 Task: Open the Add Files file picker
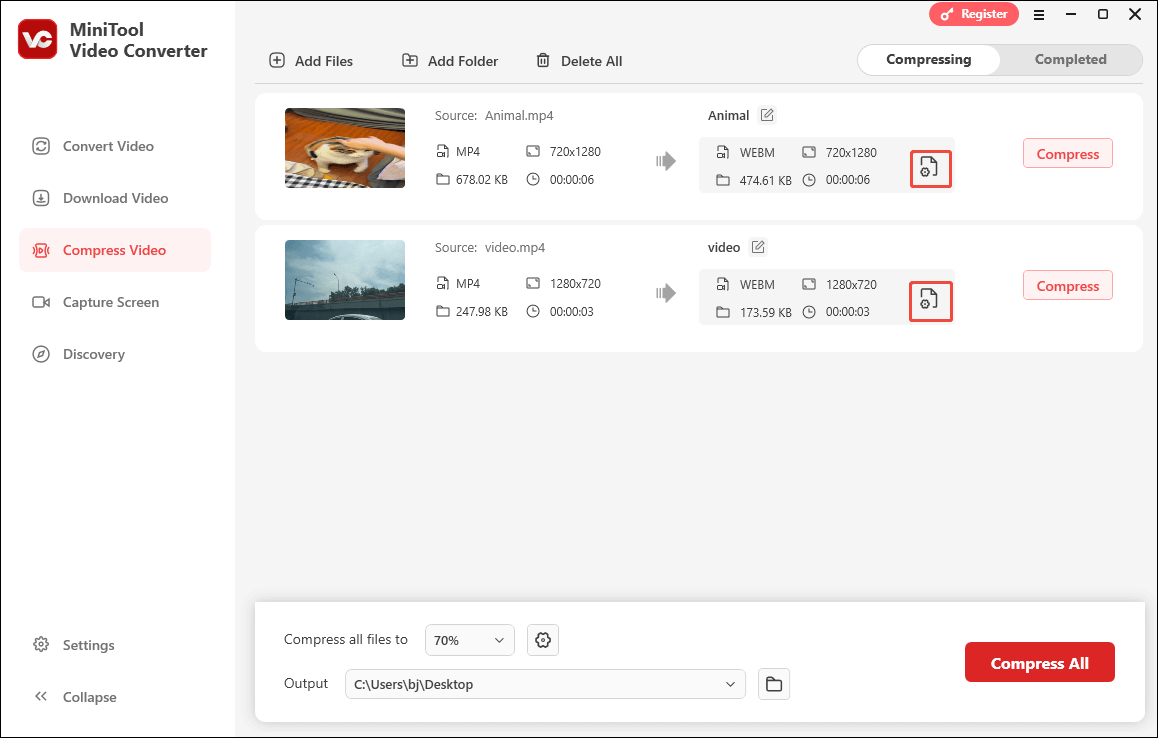point(311,60)
